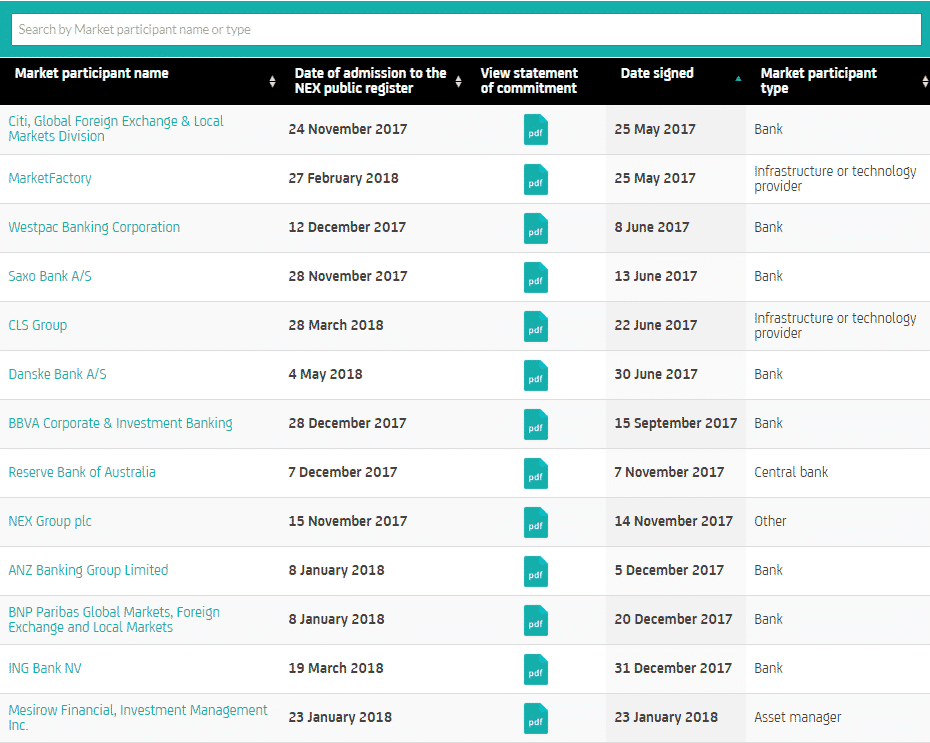Open ING Bank NV statement PDF
930x743 pixels.
pos(536,669)
